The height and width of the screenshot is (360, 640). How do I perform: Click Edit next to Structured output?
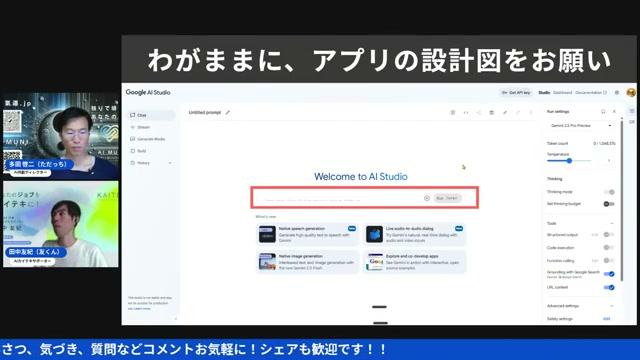[x=595, y=235]
